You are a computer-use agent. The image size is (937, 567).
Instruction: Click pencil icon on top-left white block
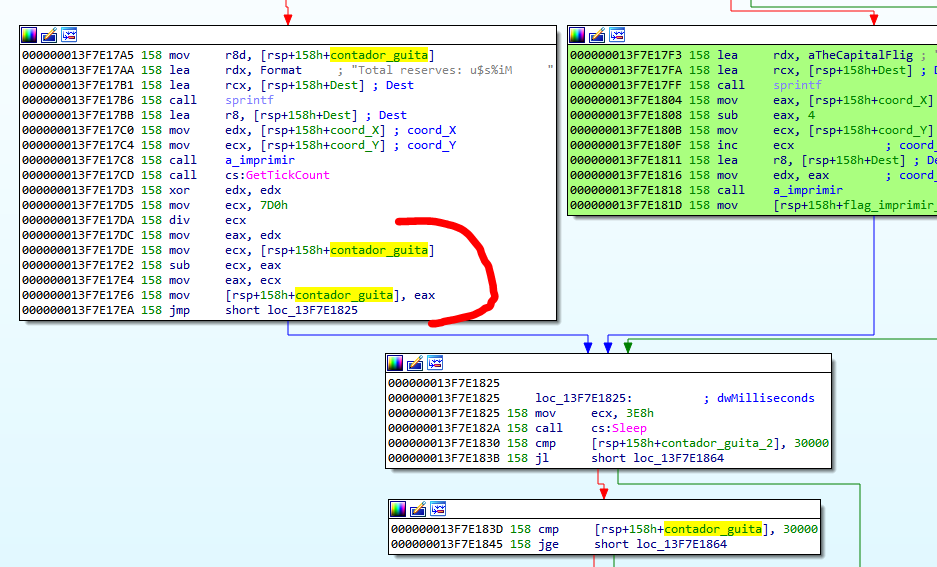[x=48, y=35]
